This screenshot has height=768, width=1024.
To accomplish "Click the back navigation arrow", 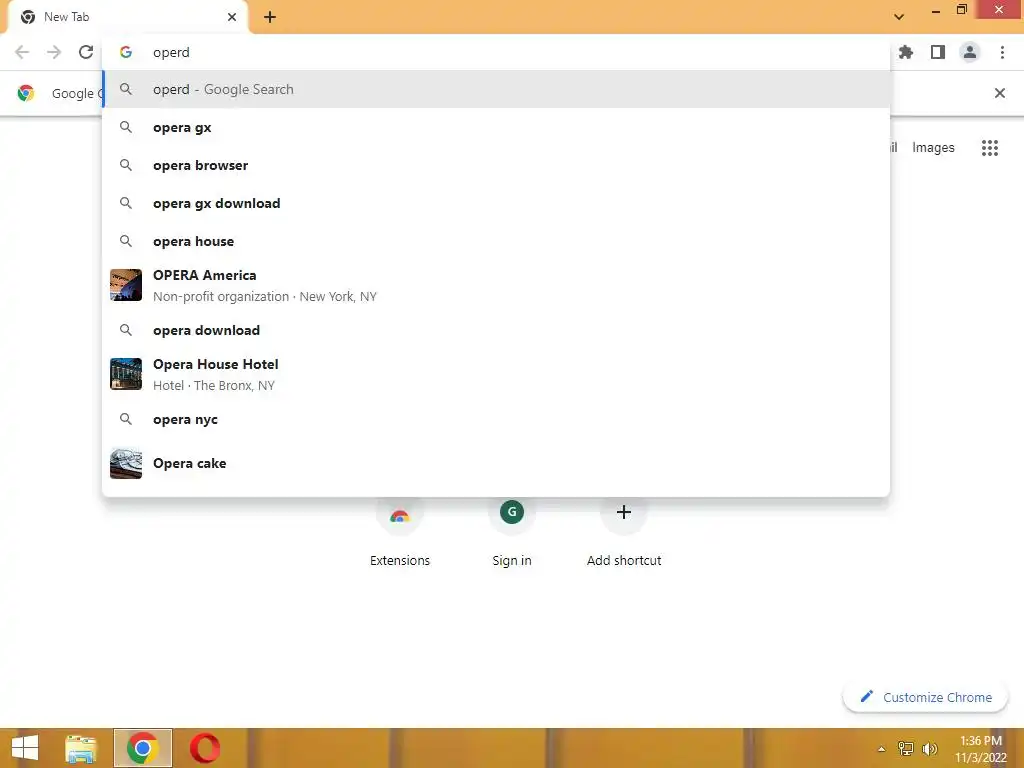I will tap(22, 52).
